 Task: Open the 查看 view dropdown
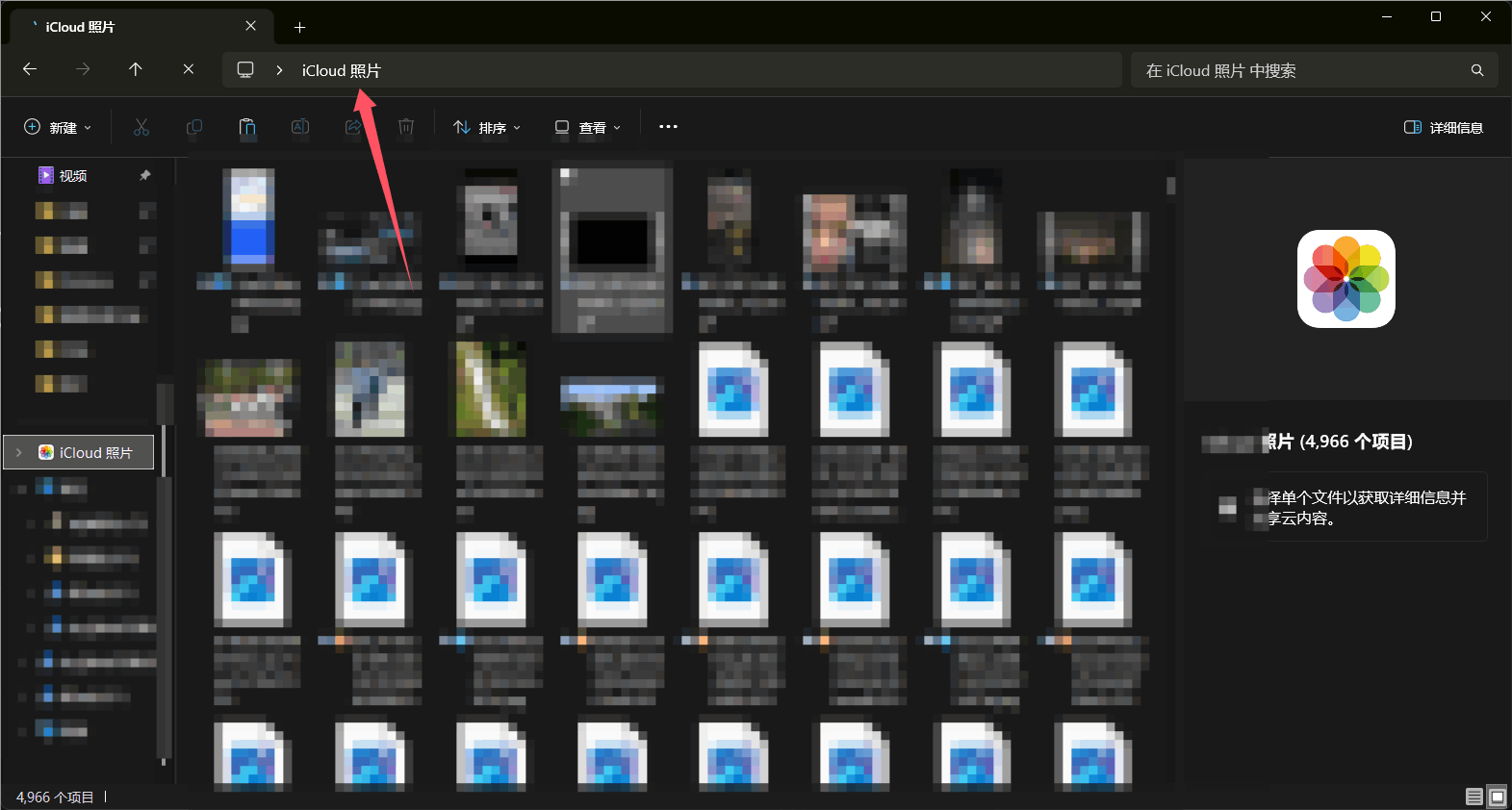pos(588,127)
